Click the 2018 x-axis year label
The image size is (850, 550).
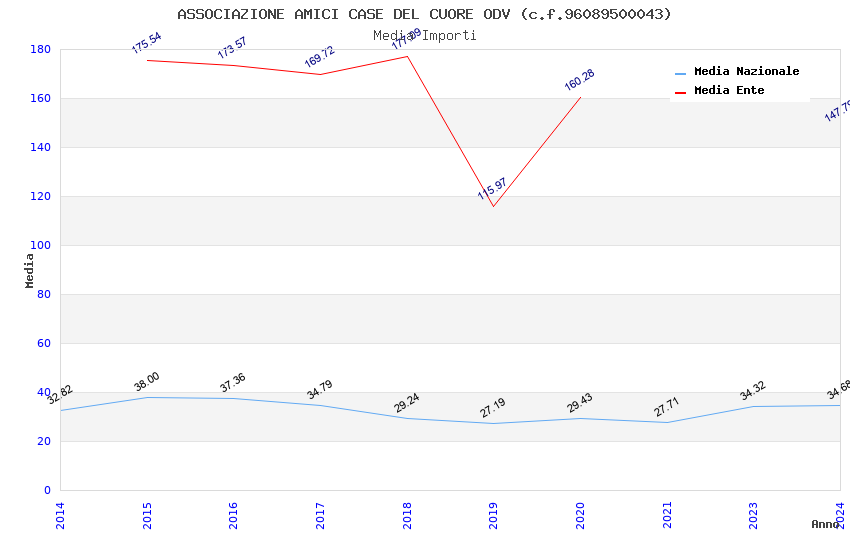tap(407, 515)
